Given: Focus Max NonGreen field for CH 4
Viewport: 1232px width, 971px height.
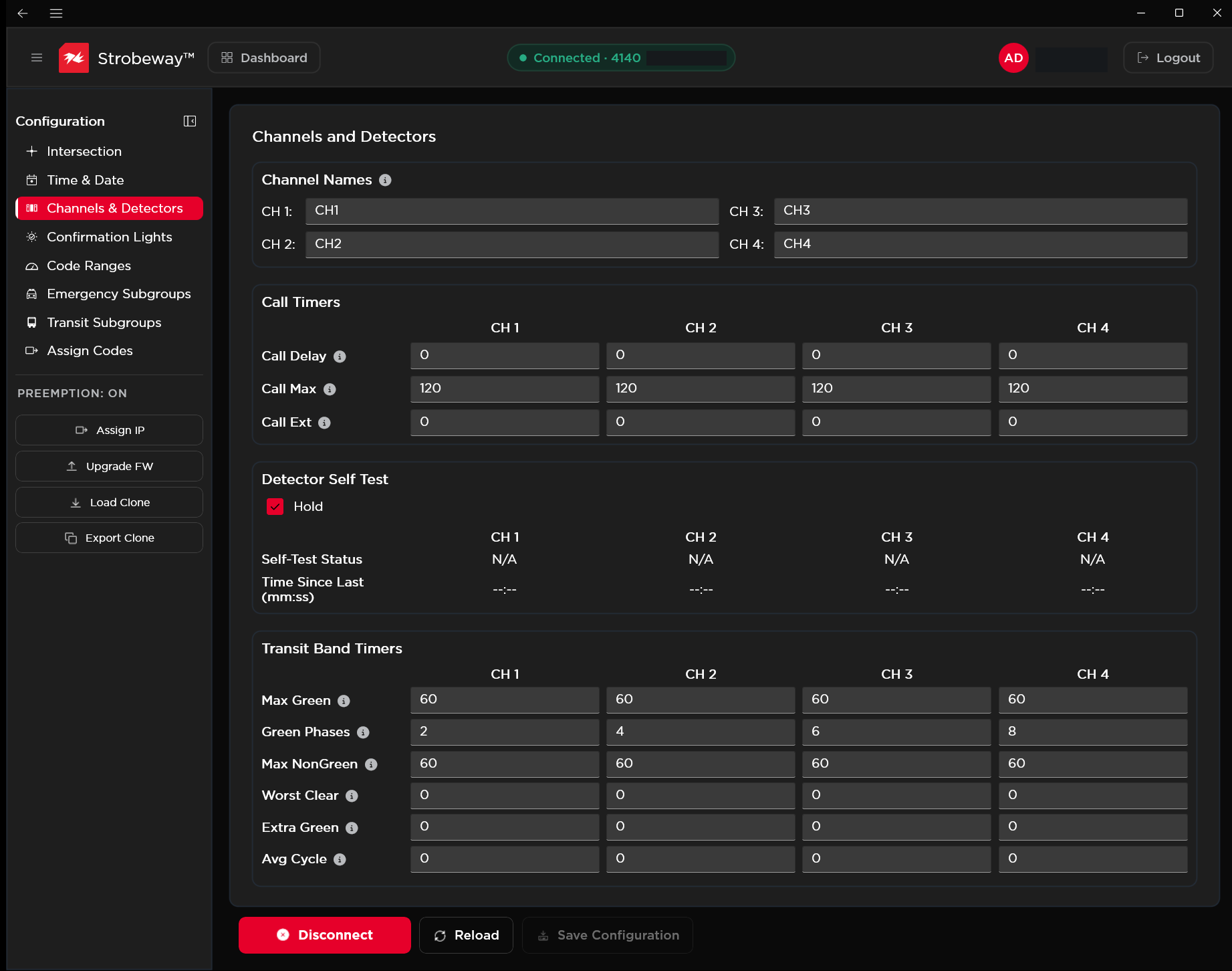Looking at the screenshot, I should (1093, 764).
